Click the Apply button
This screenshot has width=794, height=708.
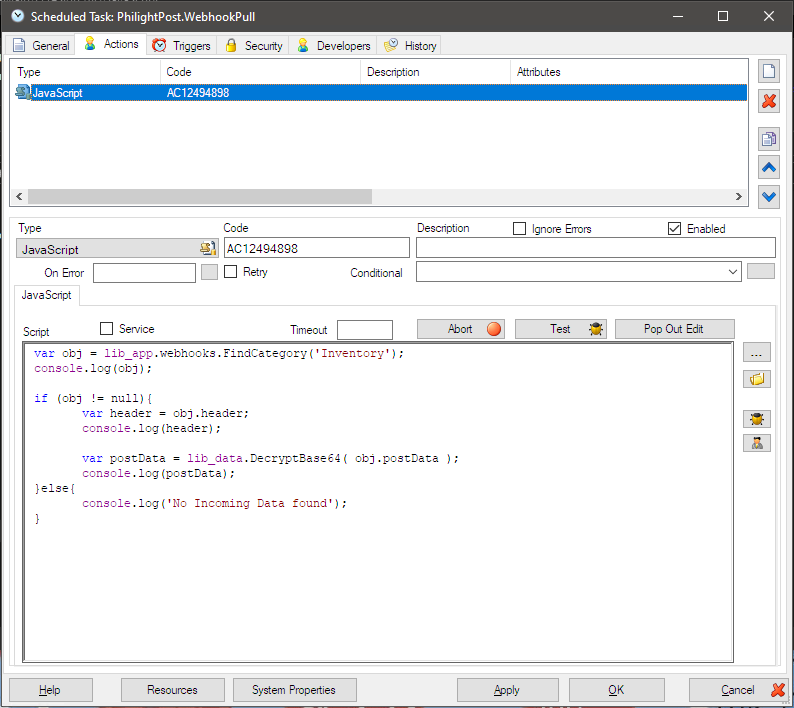[x=507, y=690]
